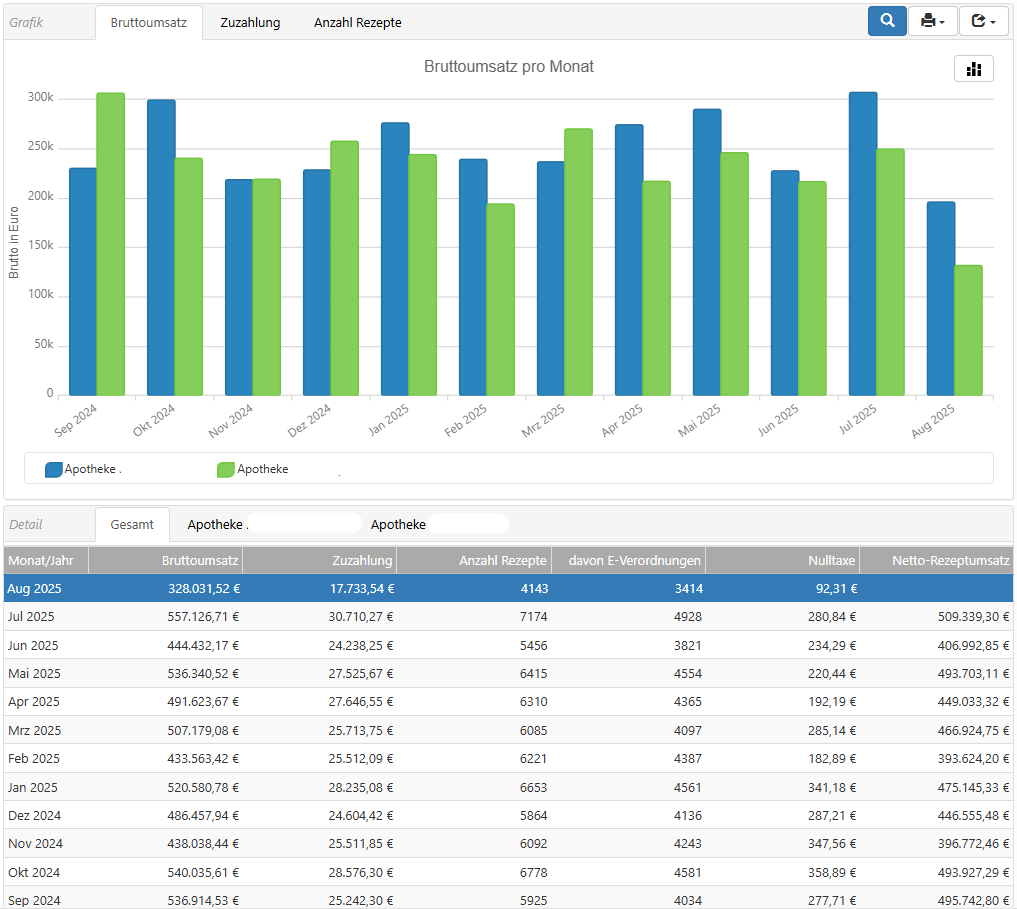The height and width of the screenshot is (909, 1017).
Task: Click the bar chart type icon
Action: (x=973, y=69)
